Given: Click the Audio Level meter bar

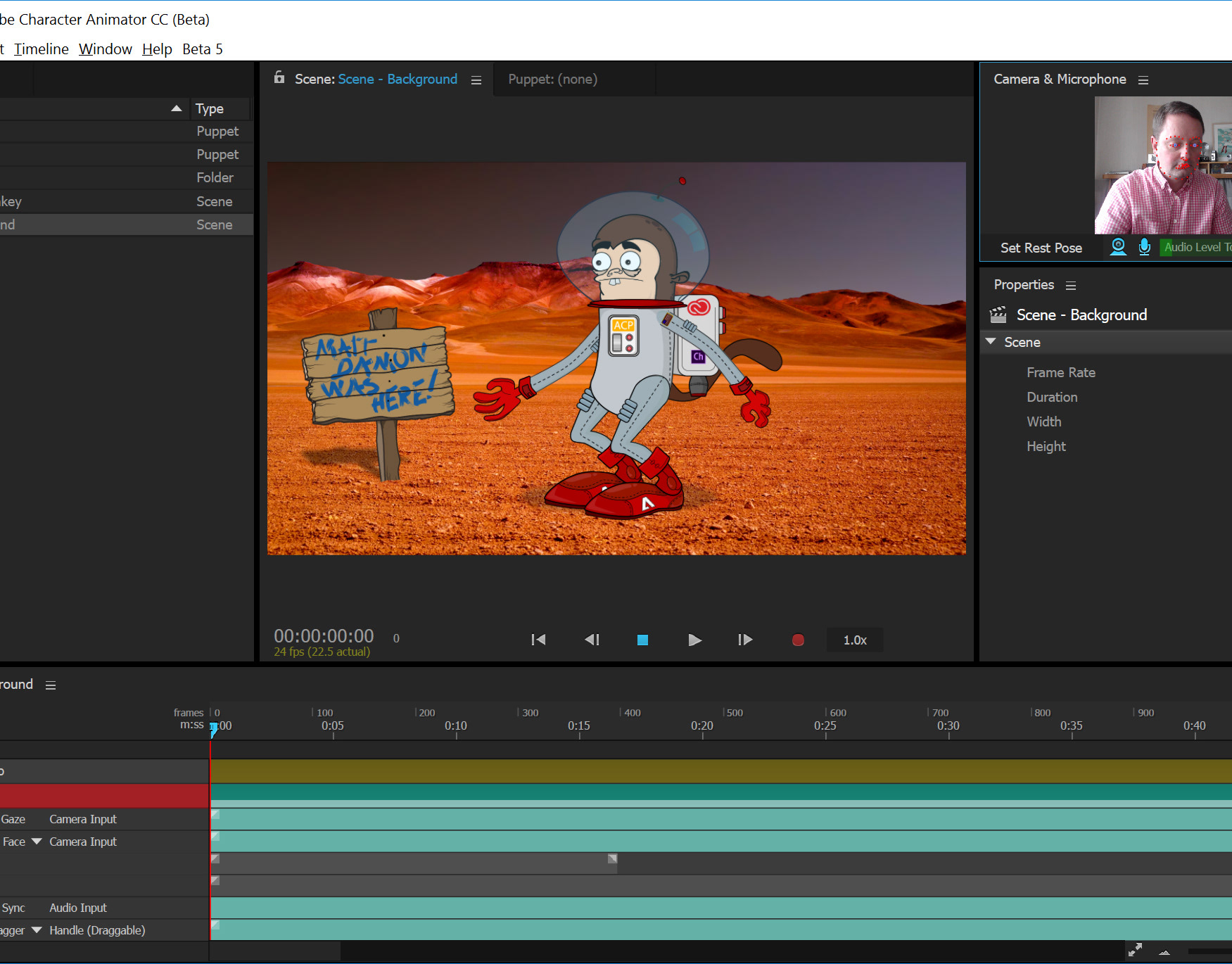Looking at the screenshot, I should (x=1196, y=247).
